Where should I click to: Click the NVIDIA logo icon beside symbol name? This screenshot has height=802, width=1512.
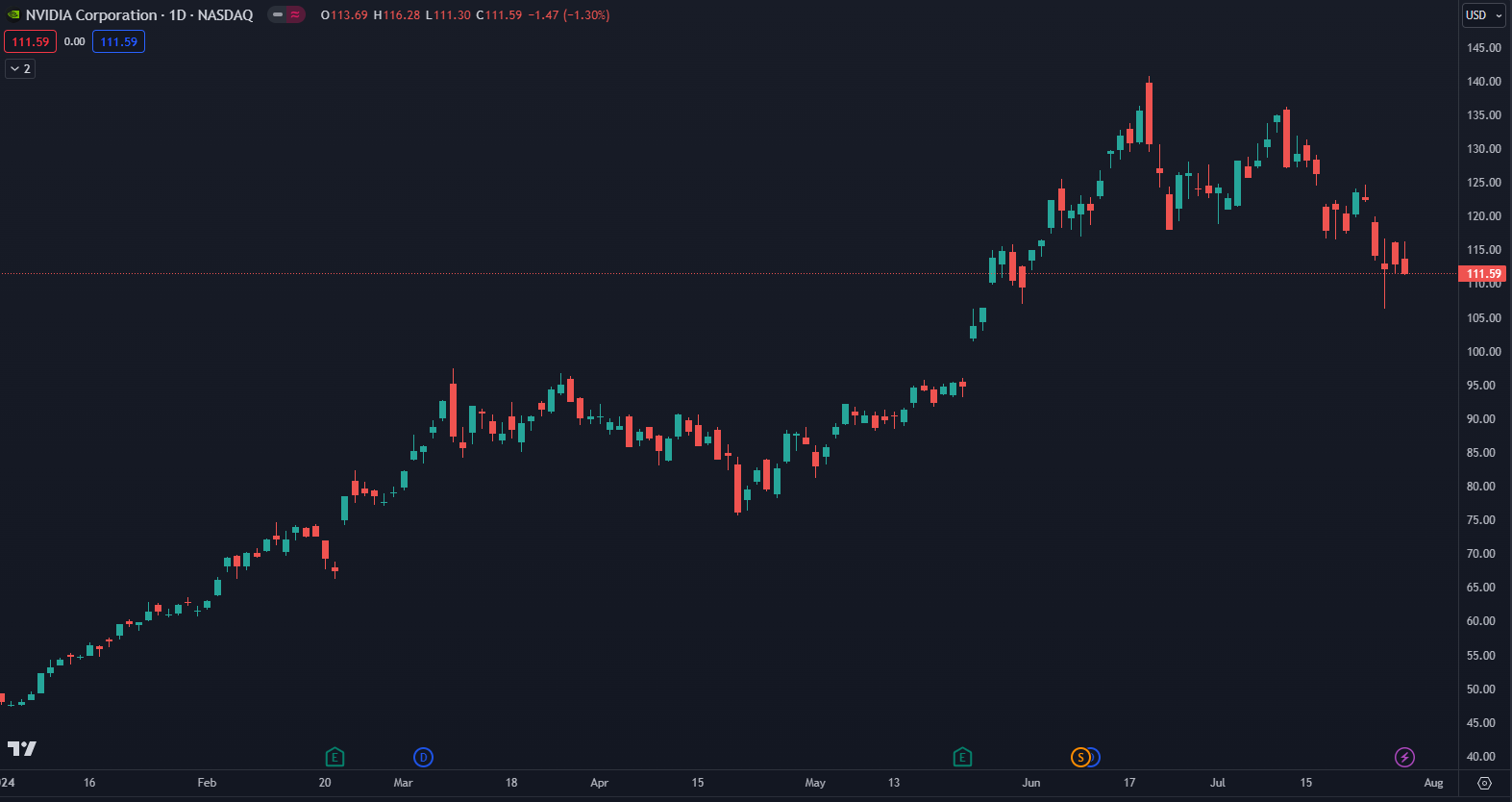[x=13, y=15]
